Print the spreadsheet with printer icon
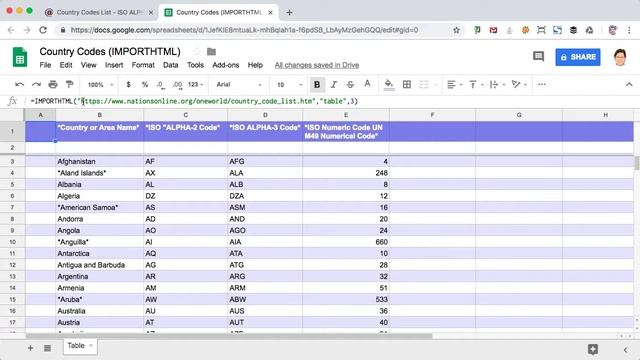 pyautogui.click(x=53, y=84)
